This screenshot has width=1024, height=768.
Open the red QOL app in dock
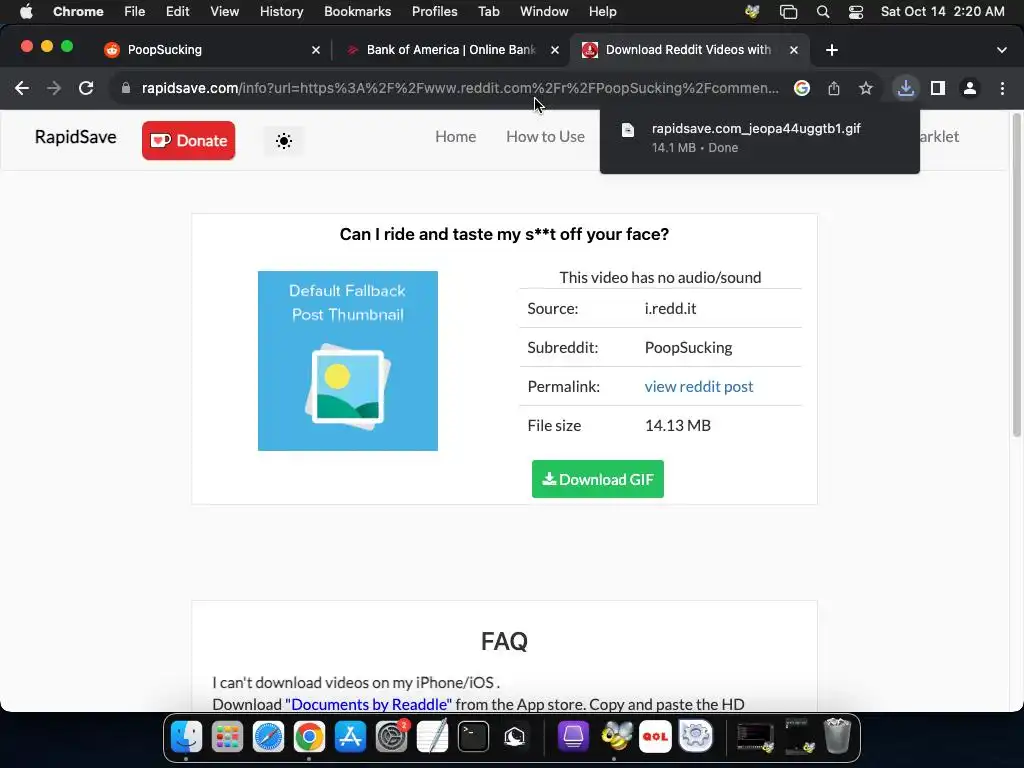point(655,737)
